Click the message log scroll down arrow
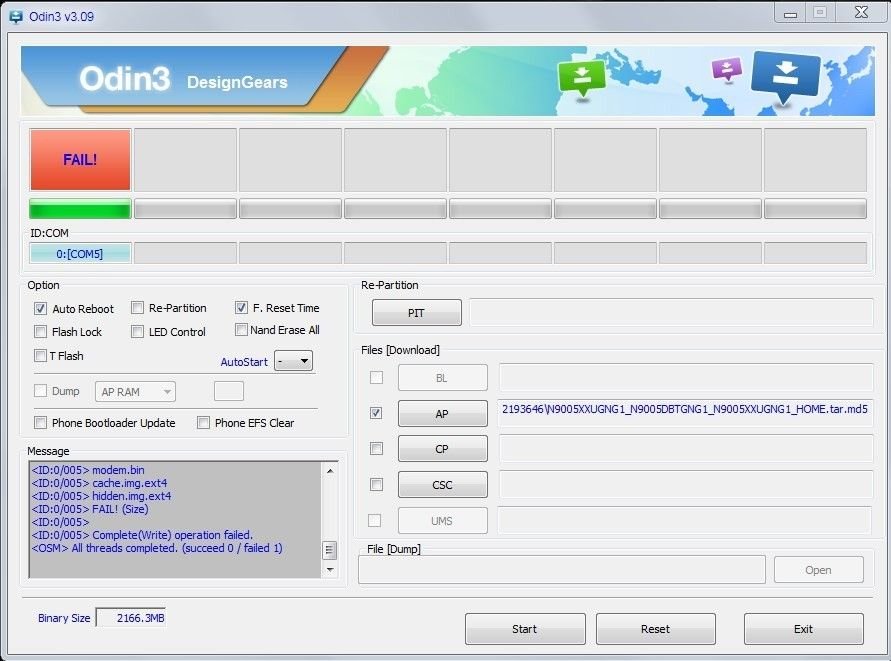891x661 pixels. pos(330,569)
